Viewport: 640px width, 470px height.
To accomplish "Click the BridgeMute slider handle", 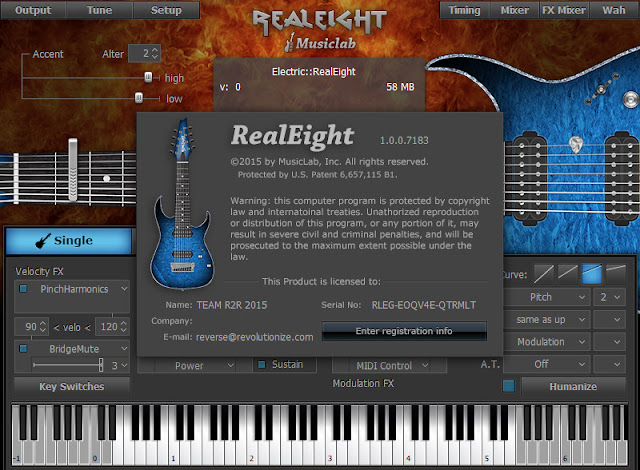I will coord(101,365).
